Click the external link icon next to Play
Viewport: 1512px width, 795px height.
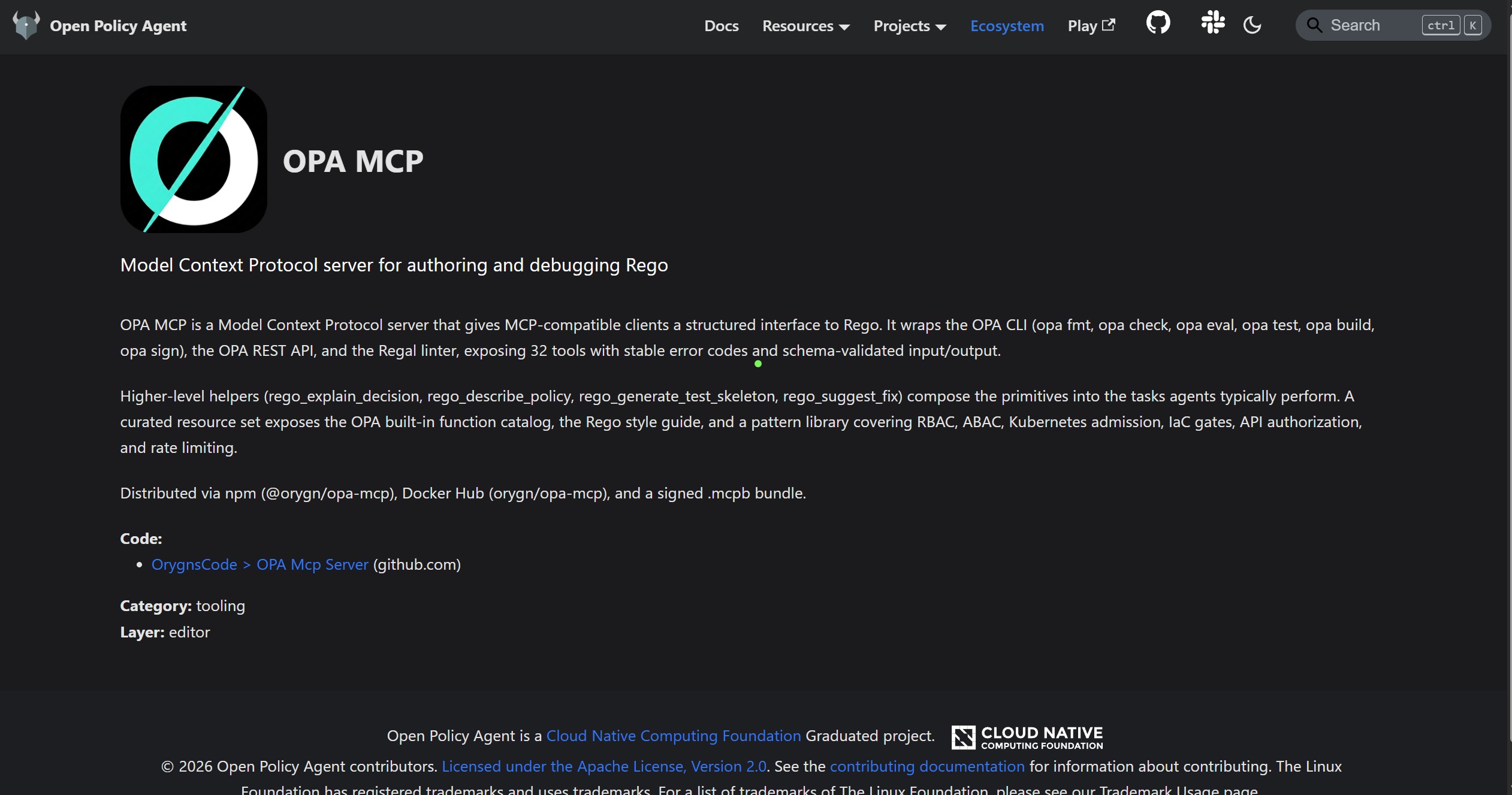(x=1109, y=25)
